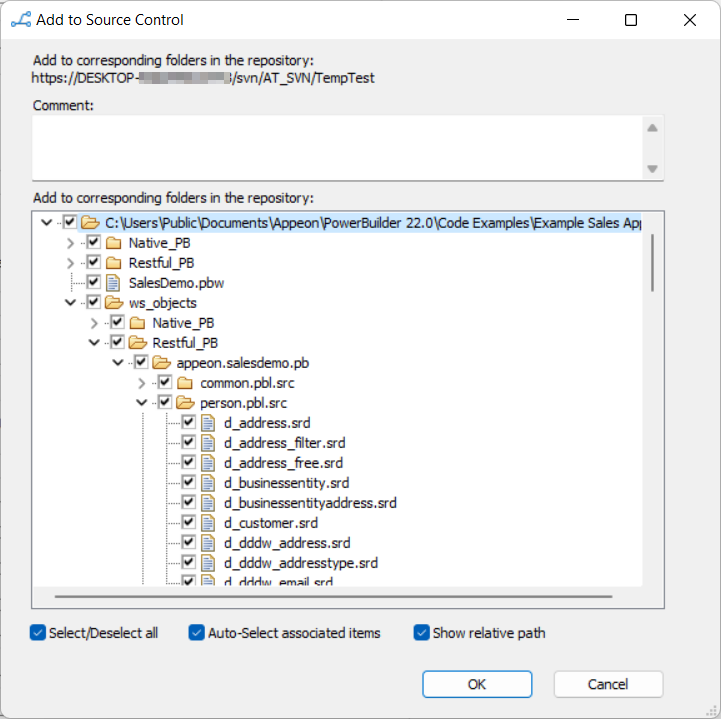The height and width of the screenshot is (719, 721).
Task: Select the SalesDemo.pbw row text
Action: (176, 283)
